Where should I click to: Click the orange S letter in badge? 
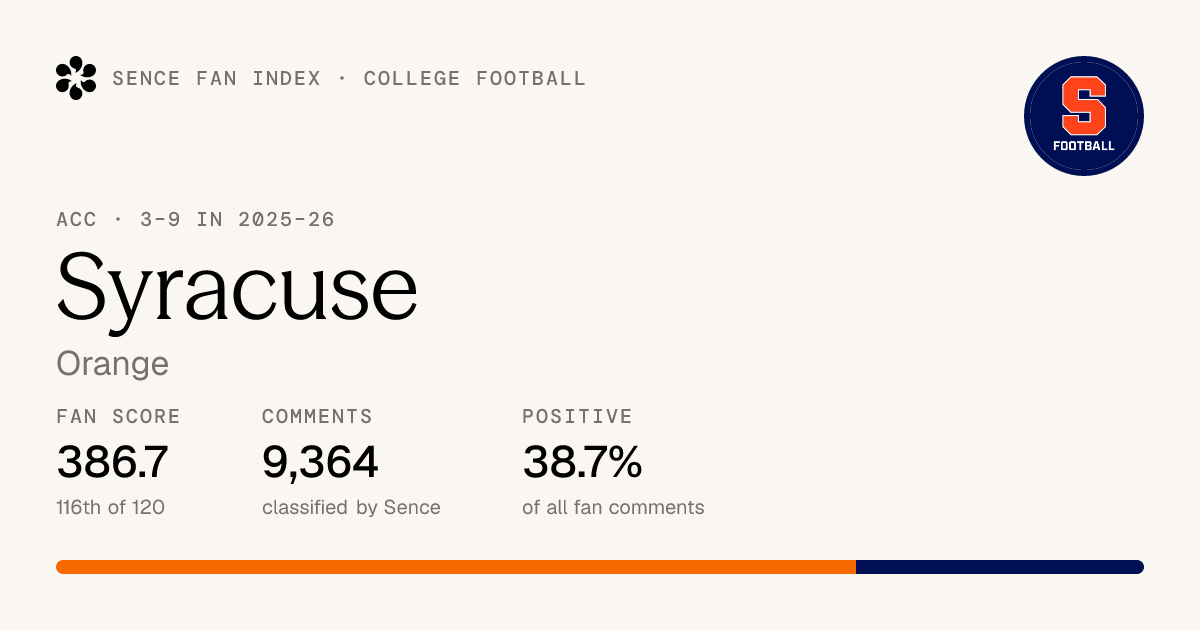click(x=1084, y=107)
